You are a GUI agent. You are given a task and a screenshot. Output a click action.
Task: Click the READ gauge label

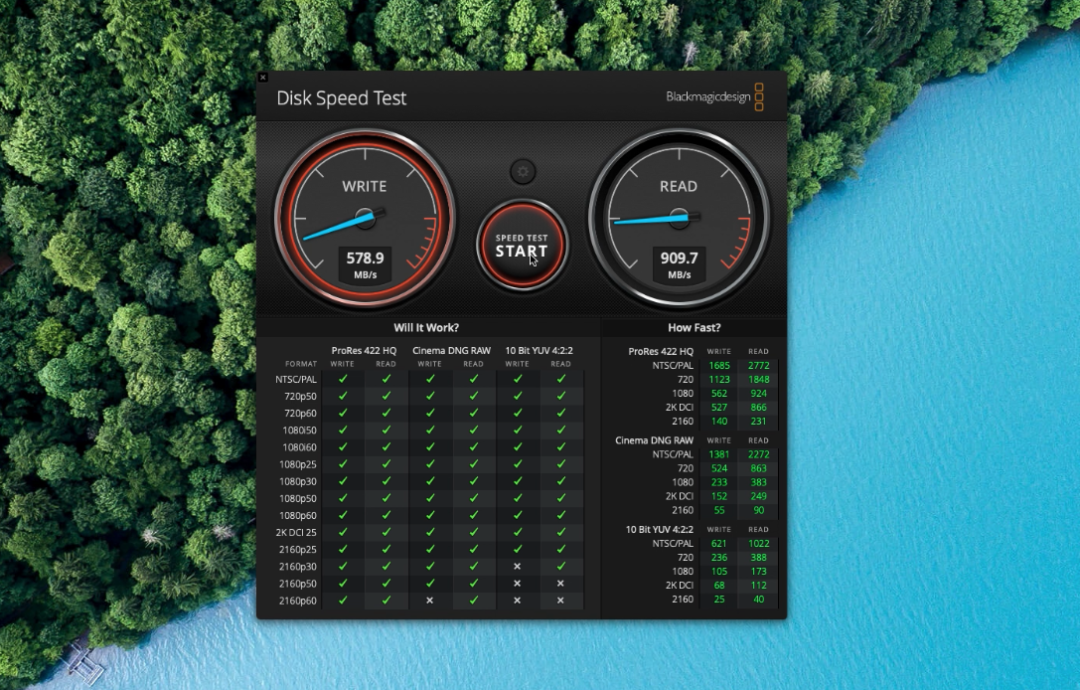[x=678, y=186]
